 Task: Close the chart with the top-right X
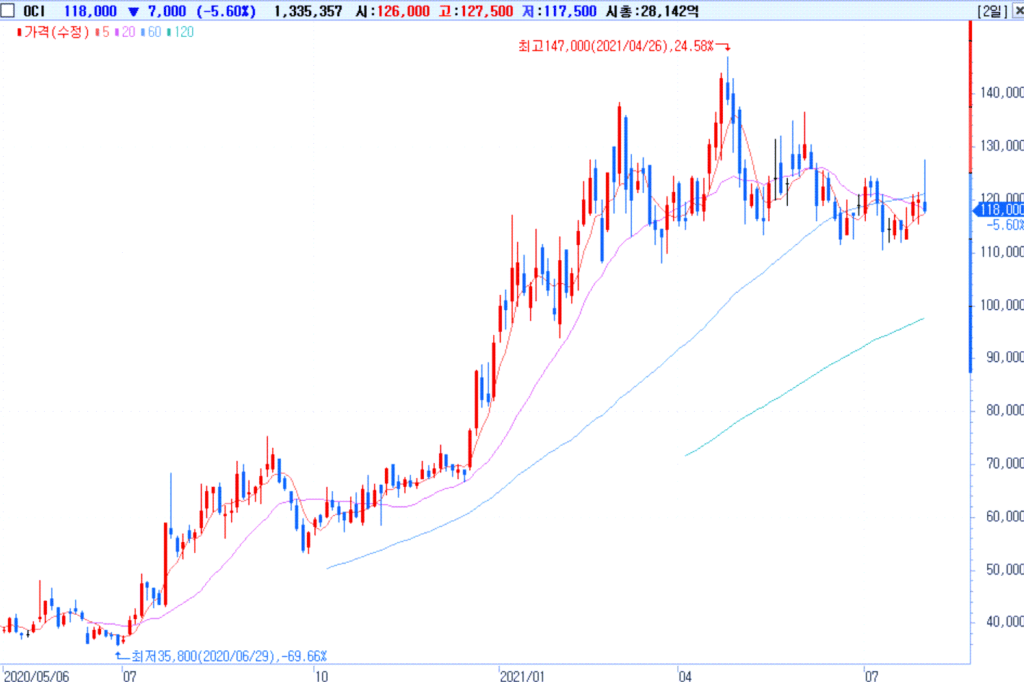1014,11
